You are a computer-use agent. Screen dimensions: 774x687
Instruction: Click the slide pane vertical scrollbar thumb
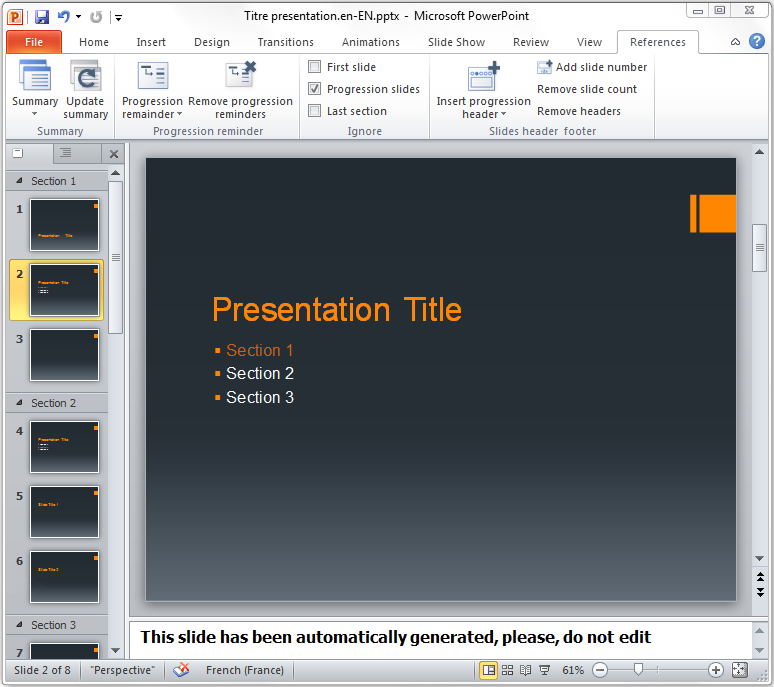116,258
